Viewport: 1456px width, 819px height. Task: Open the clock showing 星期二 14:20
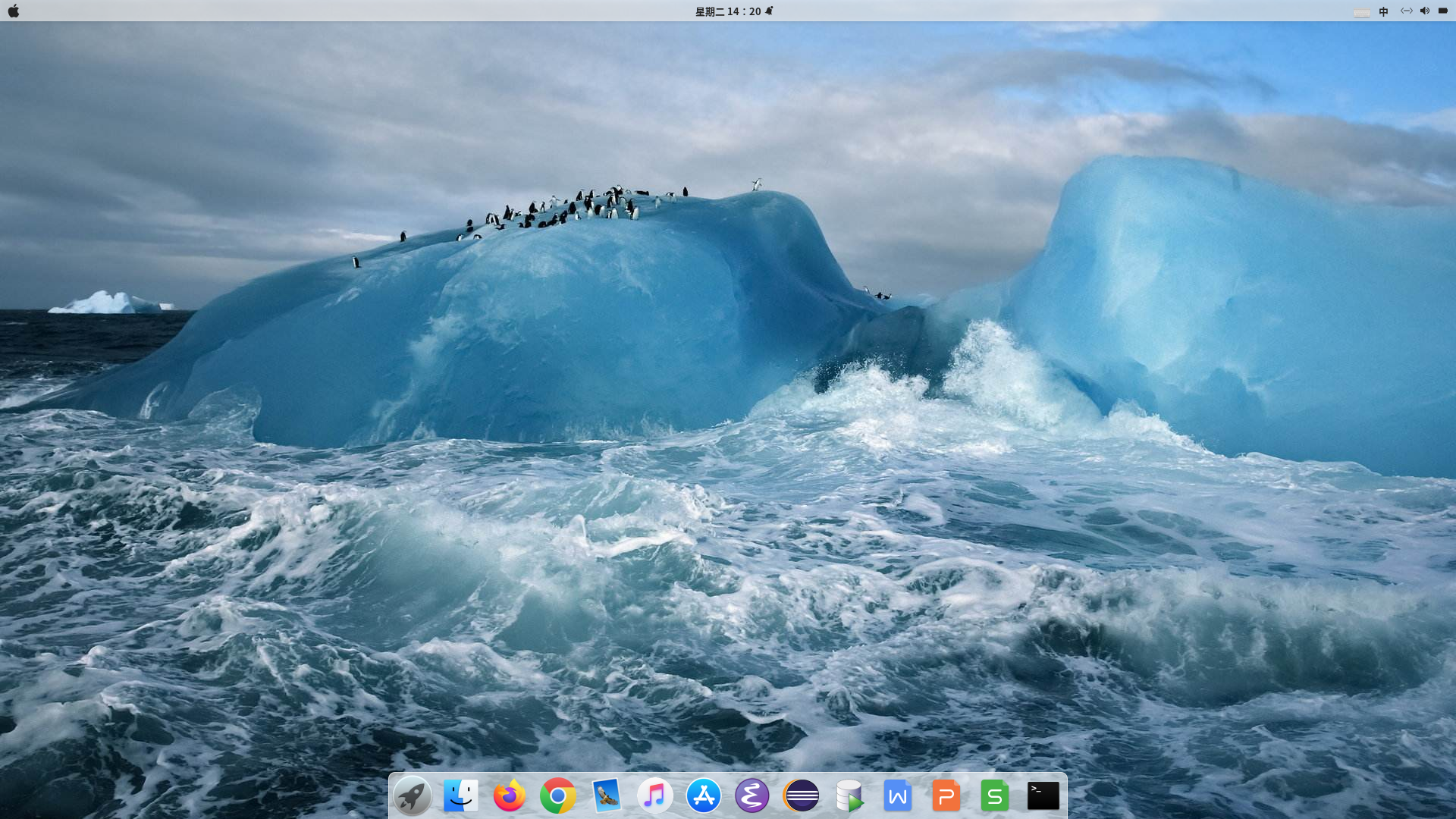tap(728, 11)
